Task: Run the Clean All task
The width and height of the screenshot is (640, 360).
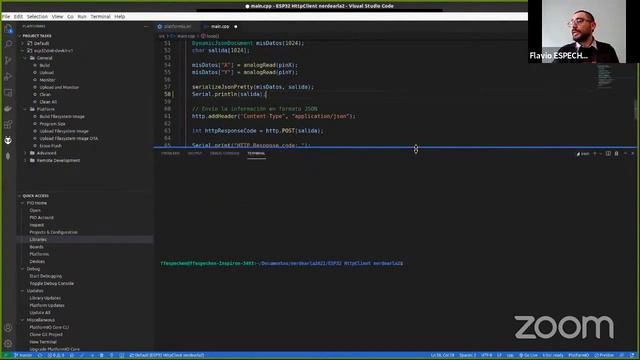Action: coord(48,102)
